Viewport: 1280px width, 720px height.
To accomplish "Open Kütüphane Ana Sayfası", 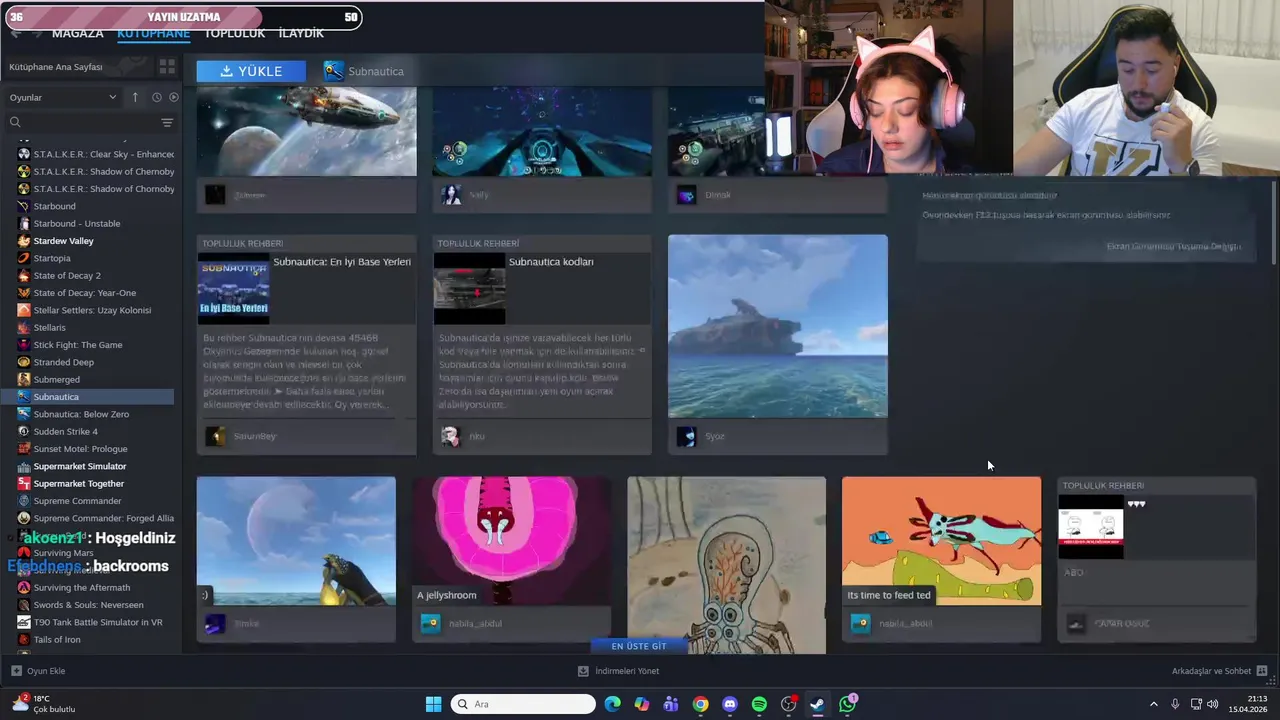I will pyautogui.click(x=56, y=67).
